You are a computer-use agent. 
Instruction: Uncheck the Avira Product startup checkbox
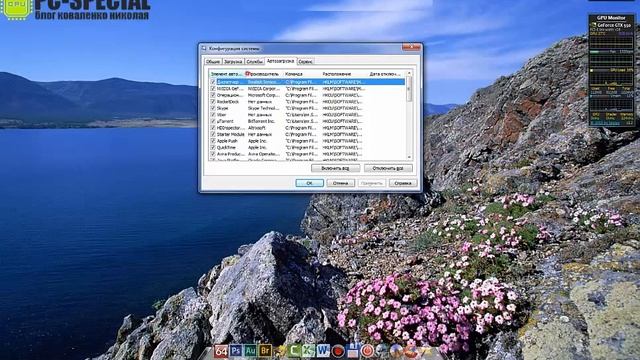[213, 154]
